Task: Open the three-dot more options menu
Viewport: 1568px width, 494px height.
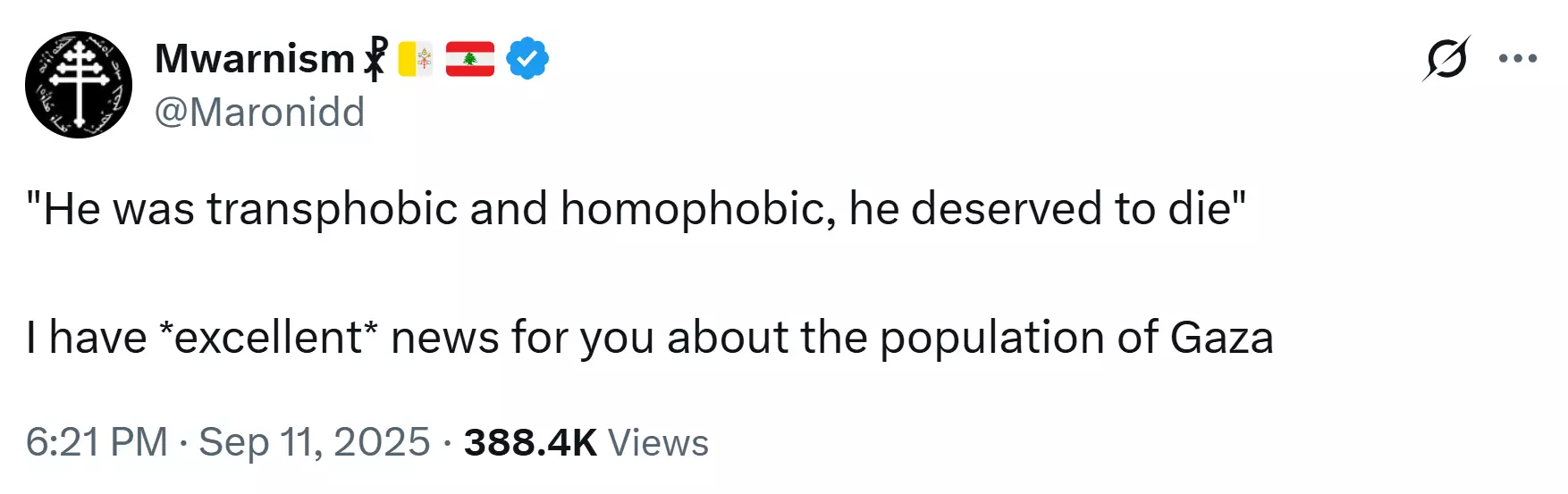Action: point(1518,59)
